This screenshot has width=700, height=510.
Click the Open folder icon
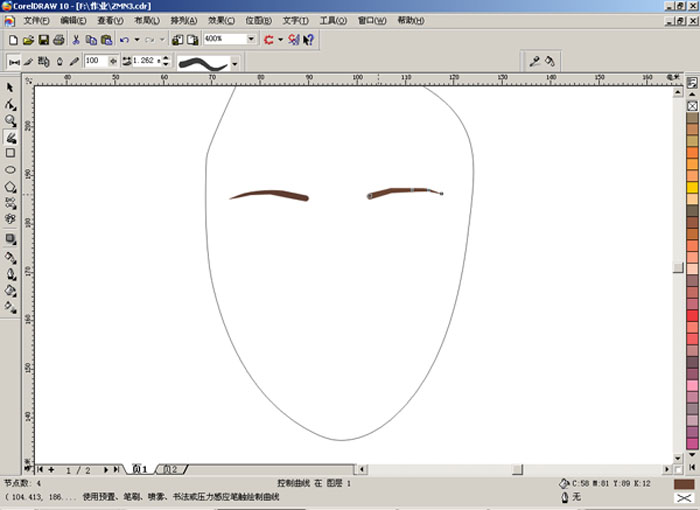pyautogui.click(x=28, y=40)
